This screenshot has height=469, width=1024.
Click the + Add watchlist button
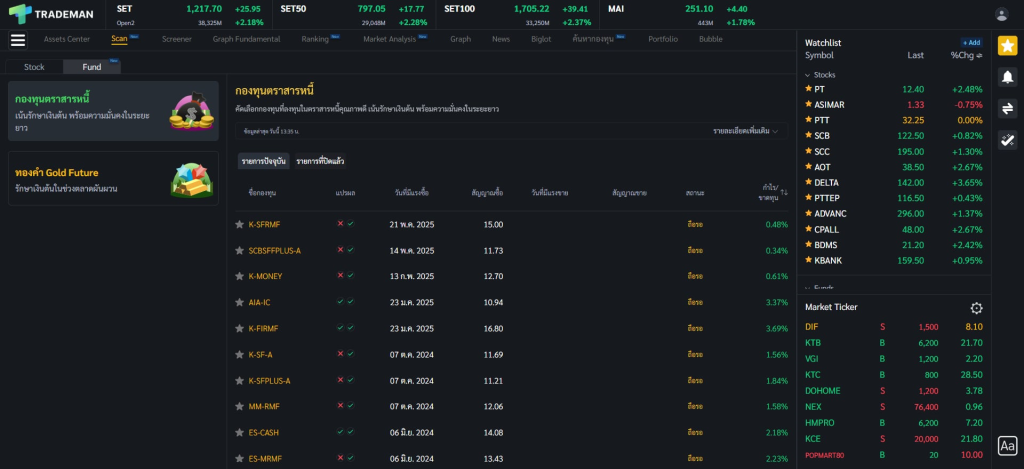click(971, 42)
